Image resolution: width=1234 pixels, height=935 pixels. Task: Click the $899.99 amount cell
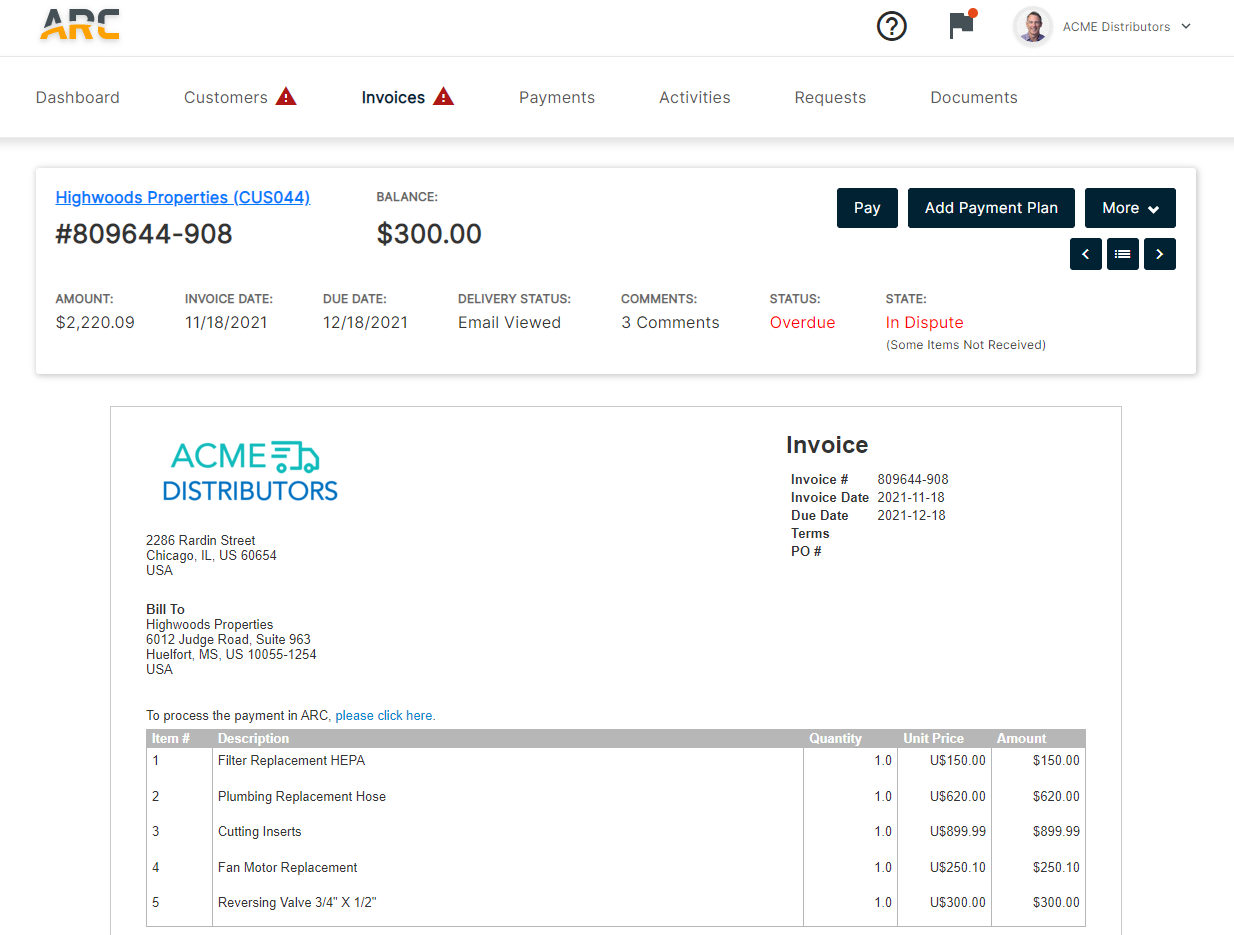pos(1056,832)
